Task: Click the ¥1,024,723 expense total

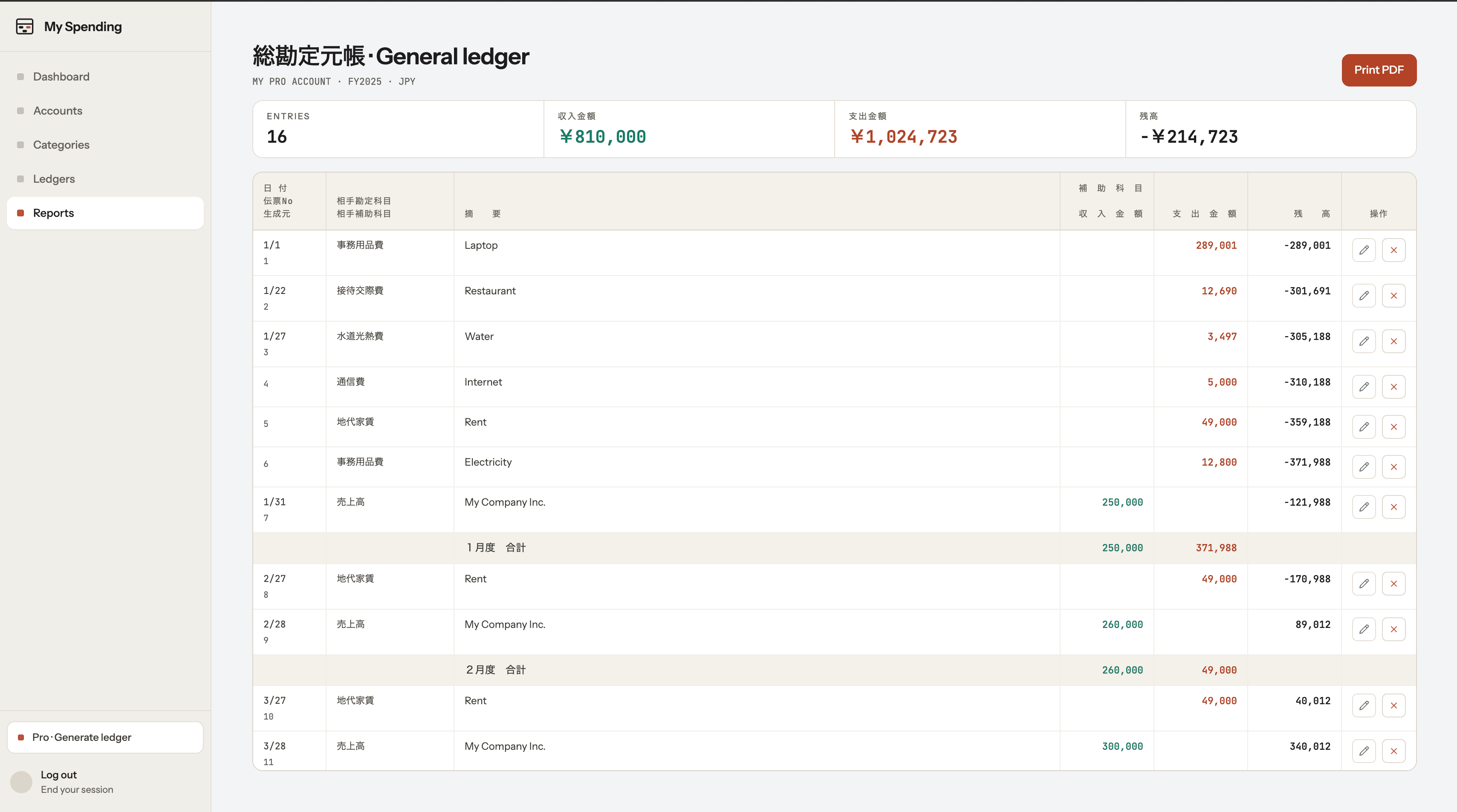Action: pyautogui.click(x=903, y=137)
